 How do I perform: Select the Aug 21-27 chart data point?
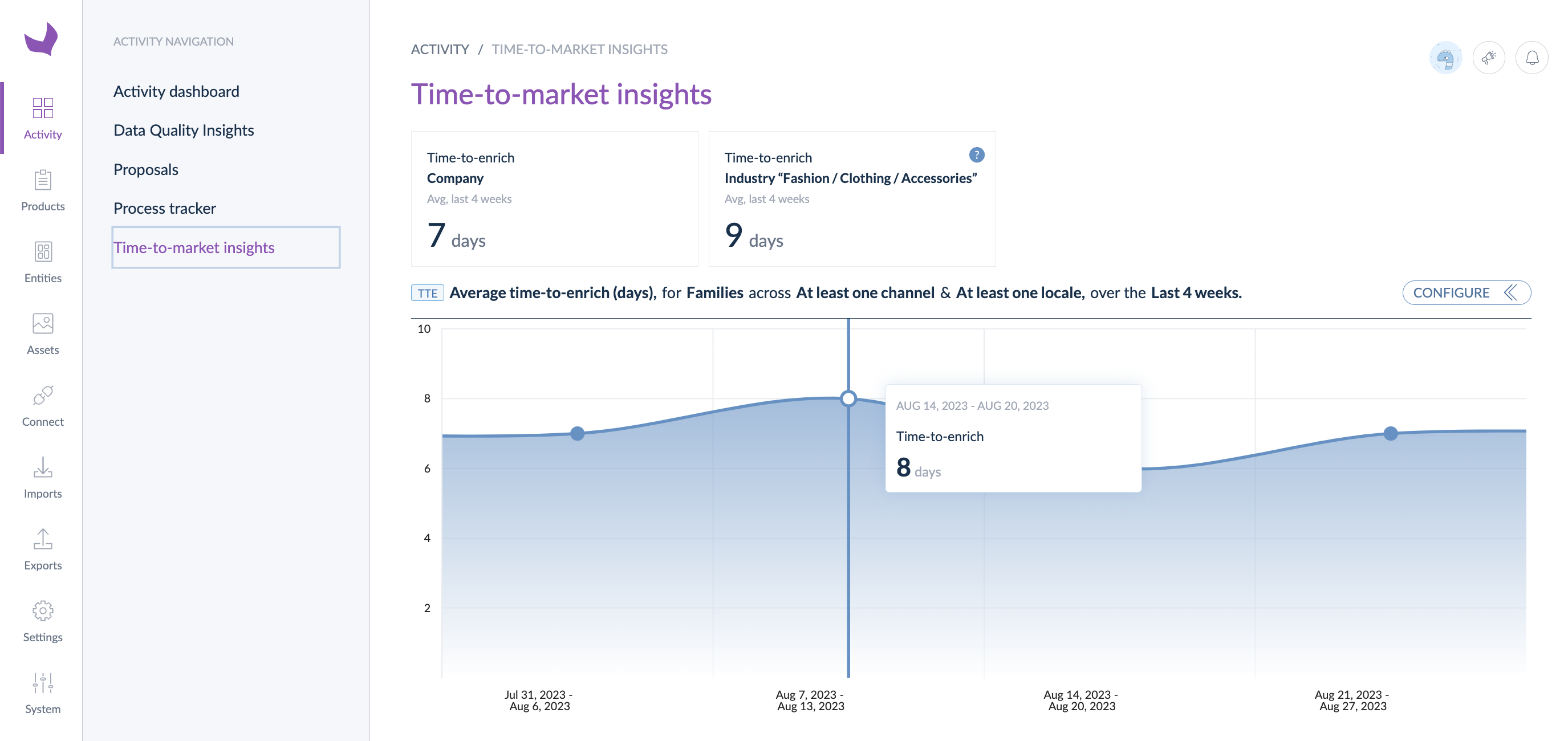pyautogui.click(x=1390, y=433)
